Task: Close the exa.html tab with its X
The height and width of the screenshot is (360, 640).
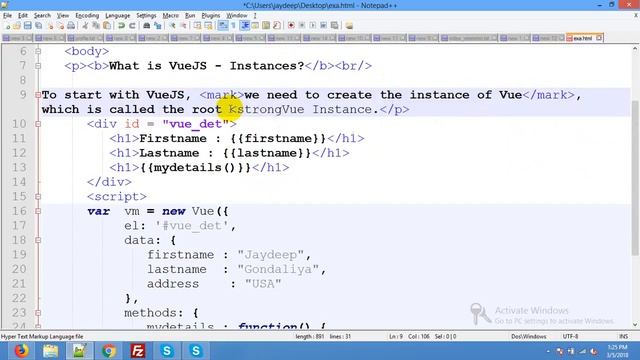Action: point(599,38)
